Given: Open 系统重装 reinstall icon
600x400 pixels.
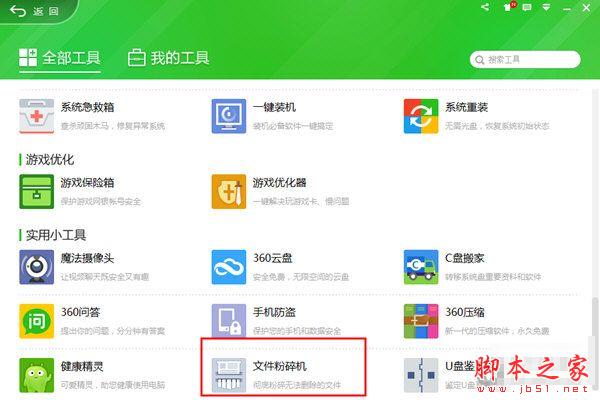Looking at the screenshot, I should (421, 115).
